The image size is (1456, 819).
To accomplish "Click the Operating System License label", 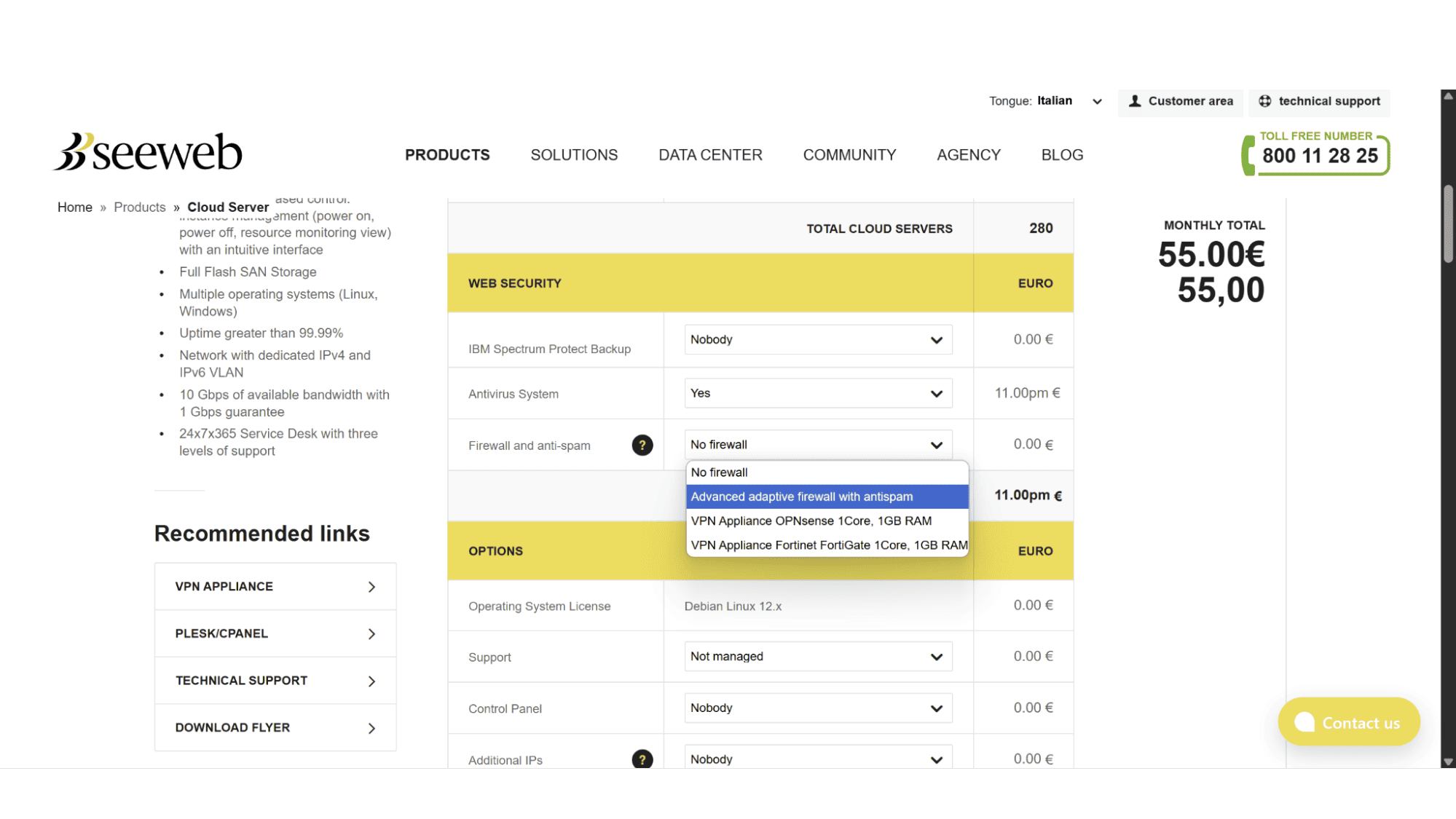I will (539, 606).
